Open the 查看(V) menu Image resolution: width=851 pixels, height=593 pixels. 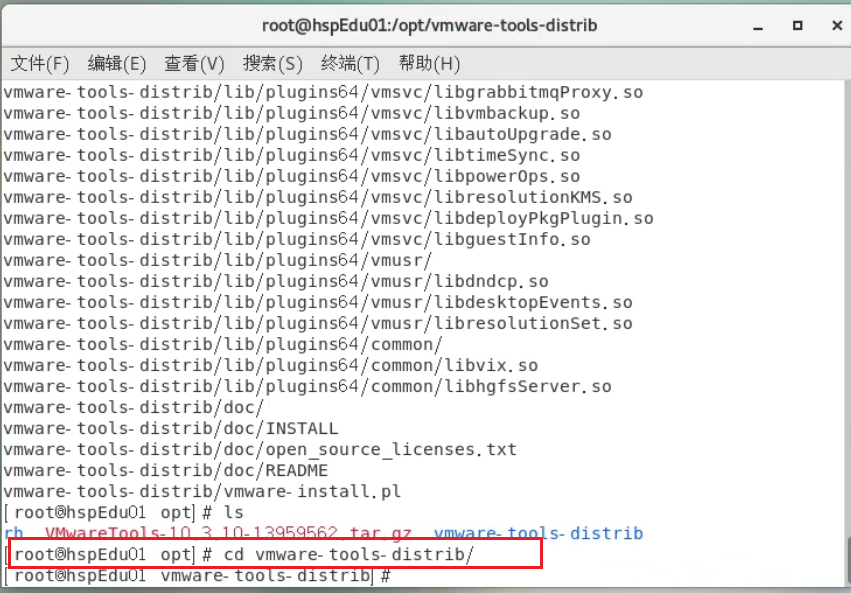194,63
